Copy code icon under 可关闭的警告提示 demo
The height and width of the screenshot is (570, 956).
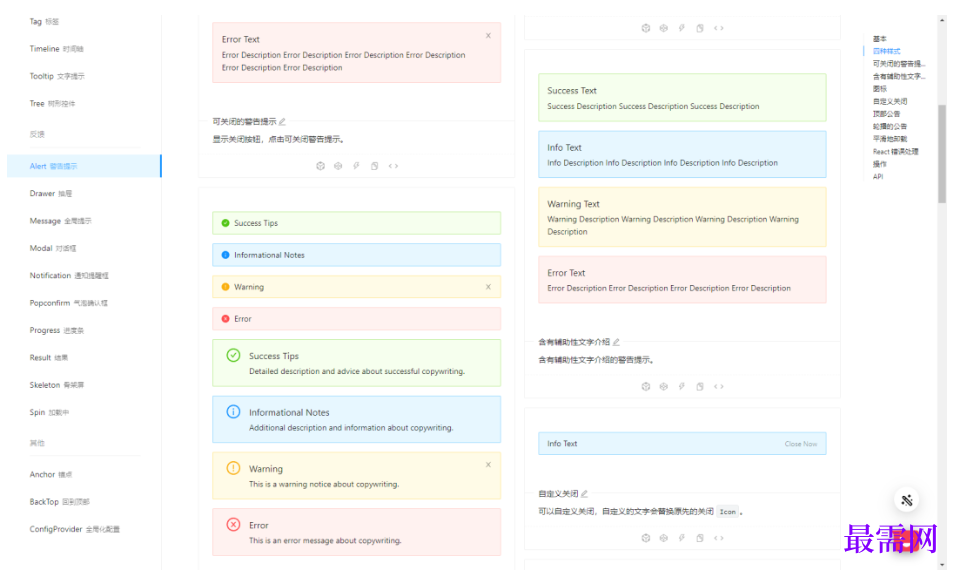[375, 166]
